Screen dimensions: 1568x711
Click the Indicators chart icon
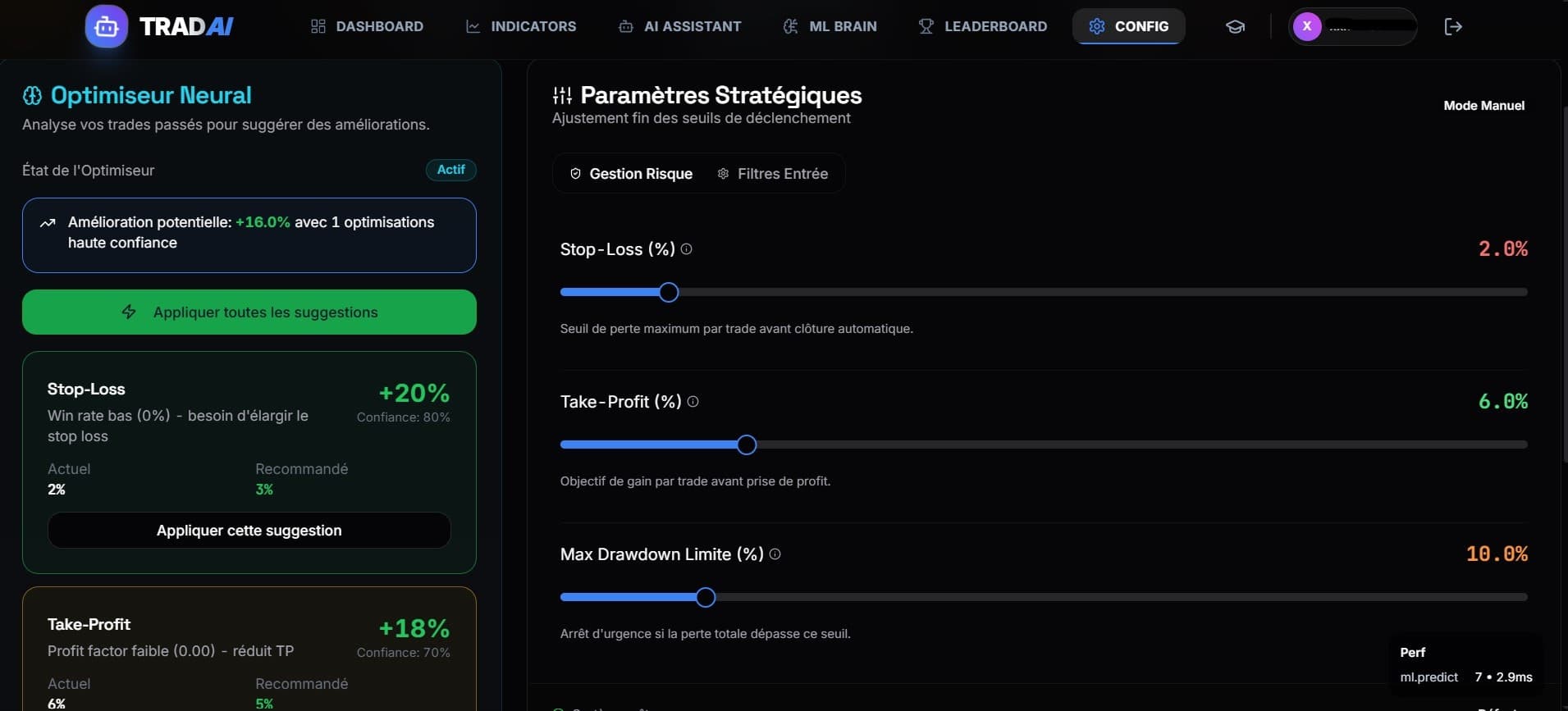(x=473, y=26)
